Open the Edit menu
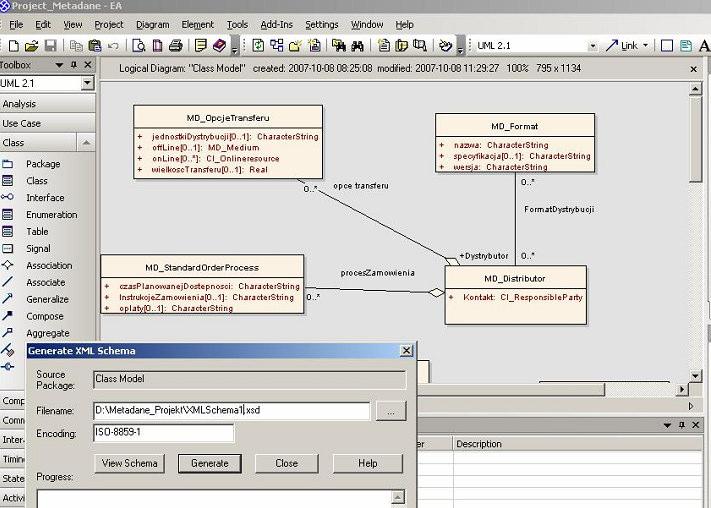The height and width of the screenshot is (508, 711). click(x=43, y=24)
